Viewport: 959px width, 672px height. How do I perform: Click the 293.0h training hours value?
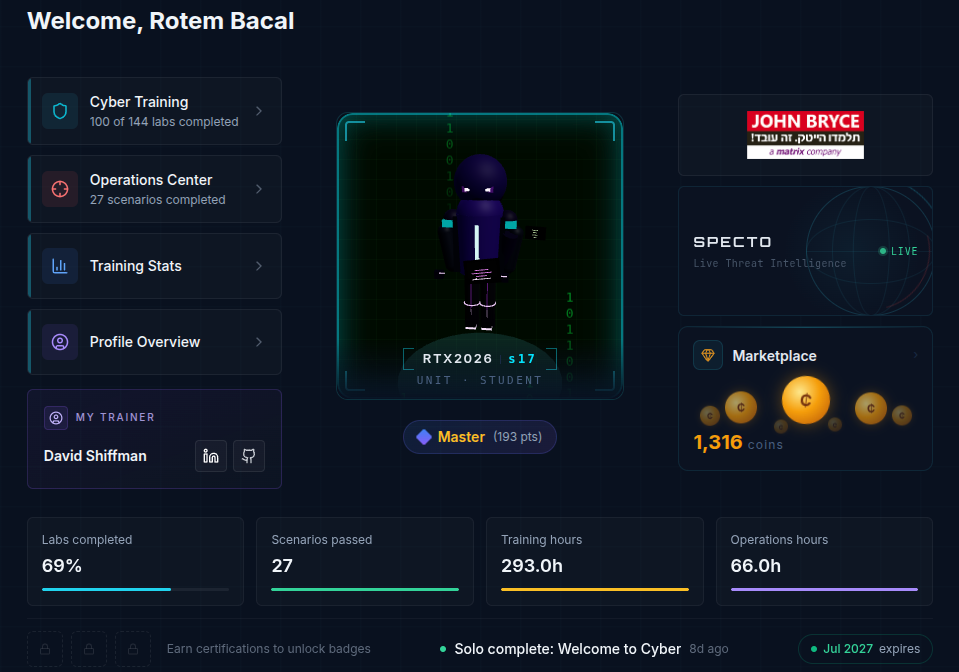tap(532, 566)
